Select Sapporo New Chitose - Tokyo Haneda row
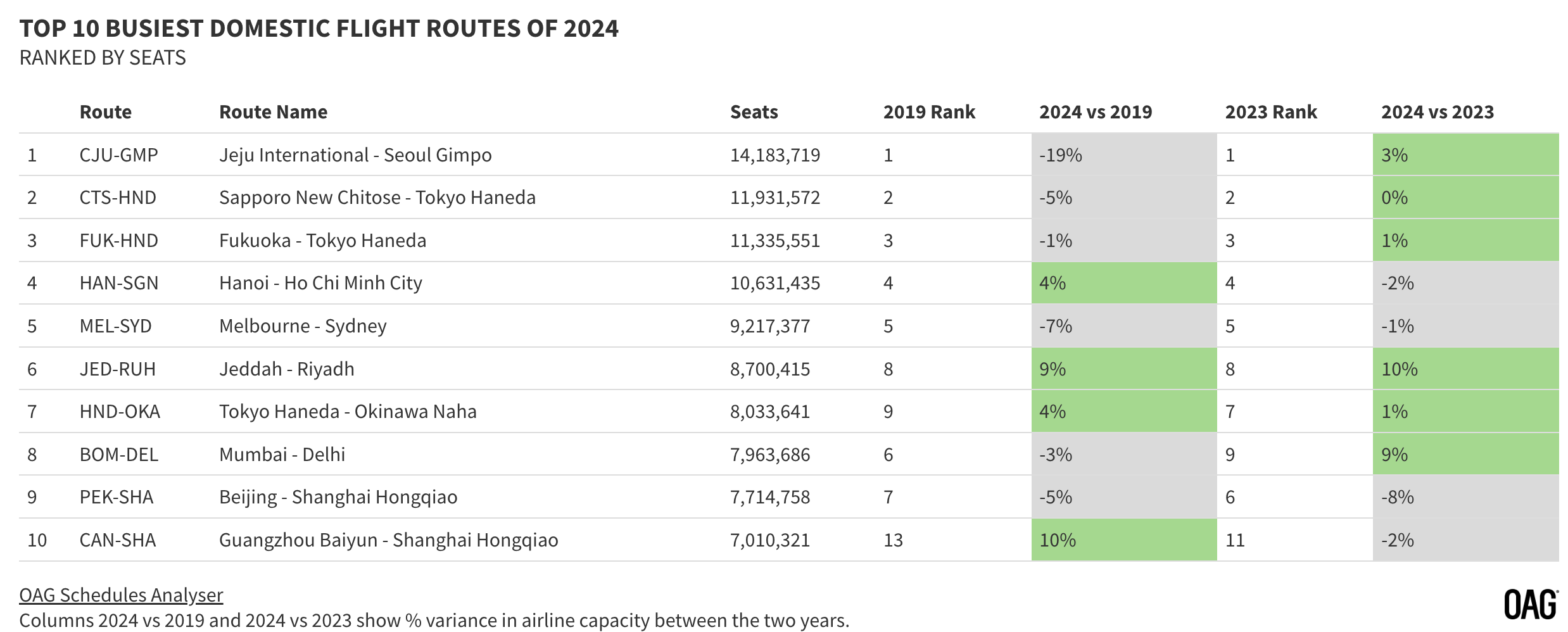Screen dimensions: 1568x632 (x=788, y=198)
